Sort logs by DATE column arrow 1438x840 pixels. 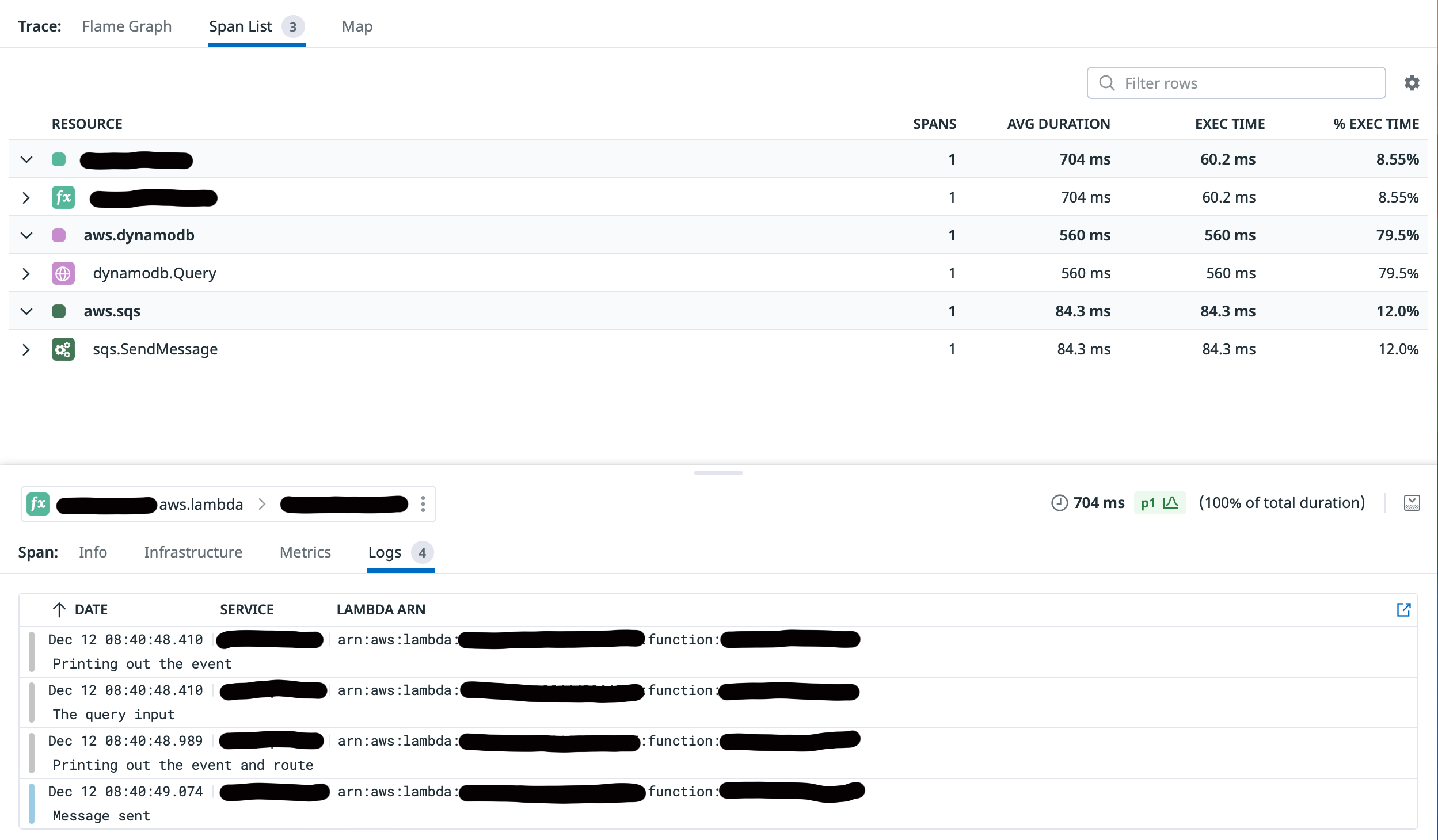pyautogui.click(x=59, y=610)
